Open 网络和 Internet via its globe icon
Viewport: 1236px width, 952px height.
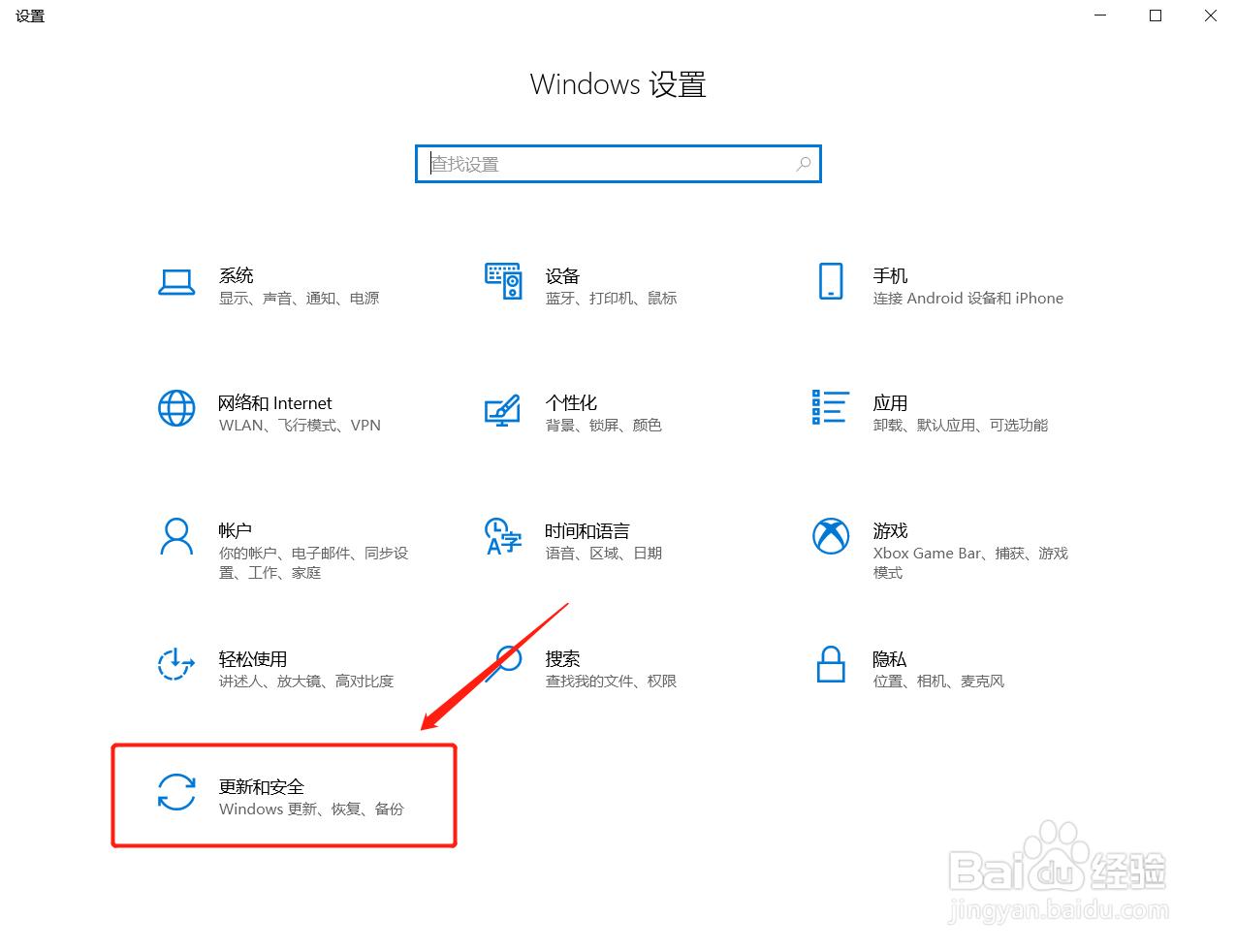tap(176, 409)
